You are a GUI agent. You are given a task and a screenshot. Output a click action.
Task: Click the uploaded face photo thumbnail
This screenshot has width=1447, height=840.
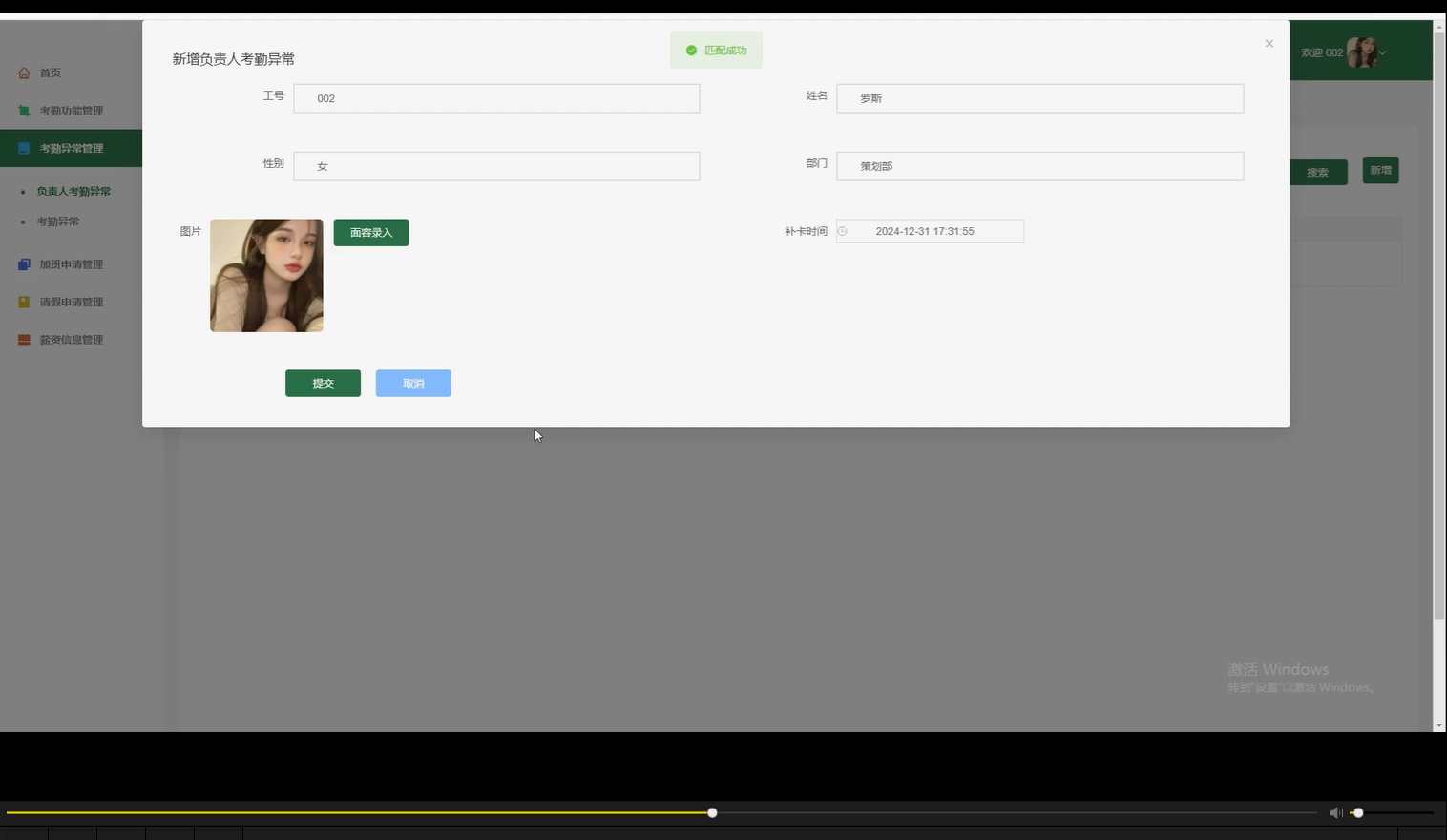[x=266, y=276]
